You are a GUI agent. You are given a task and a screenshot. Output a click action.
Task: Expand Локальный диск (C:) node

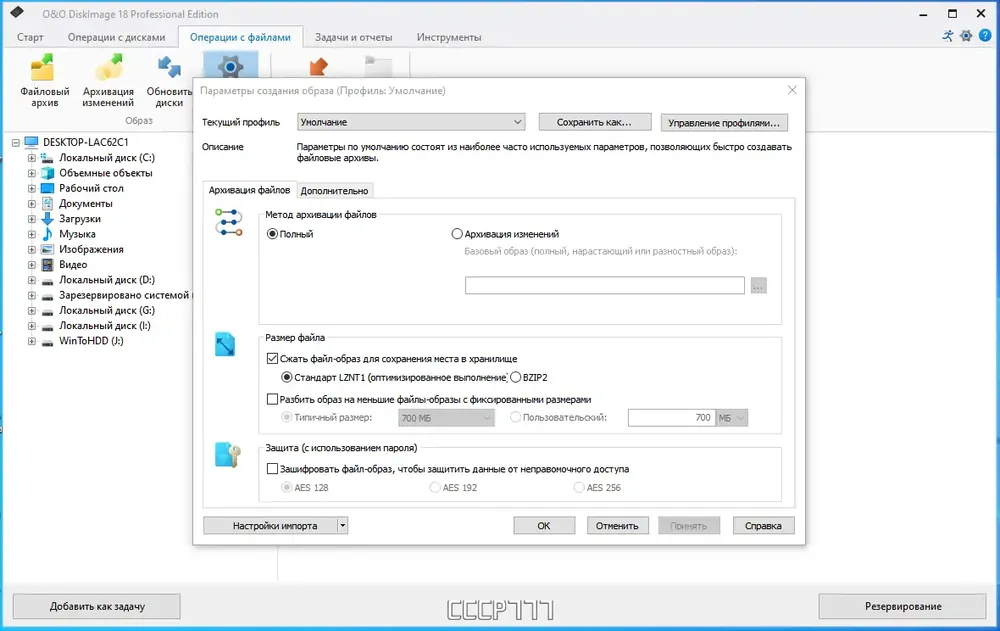tap(31, 158)
